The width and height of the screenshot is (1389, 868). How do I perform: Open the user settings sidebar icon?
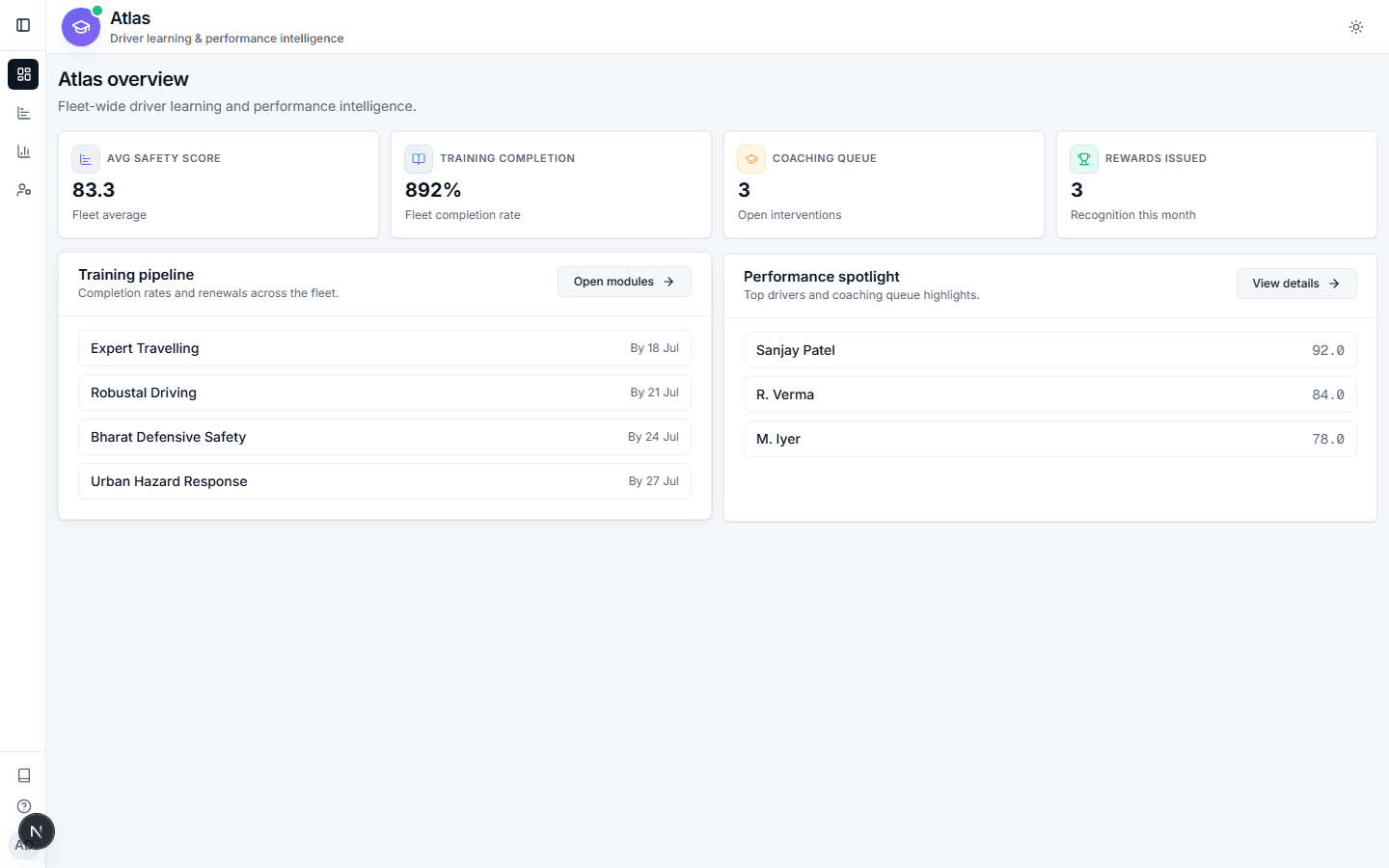point(23,190)
